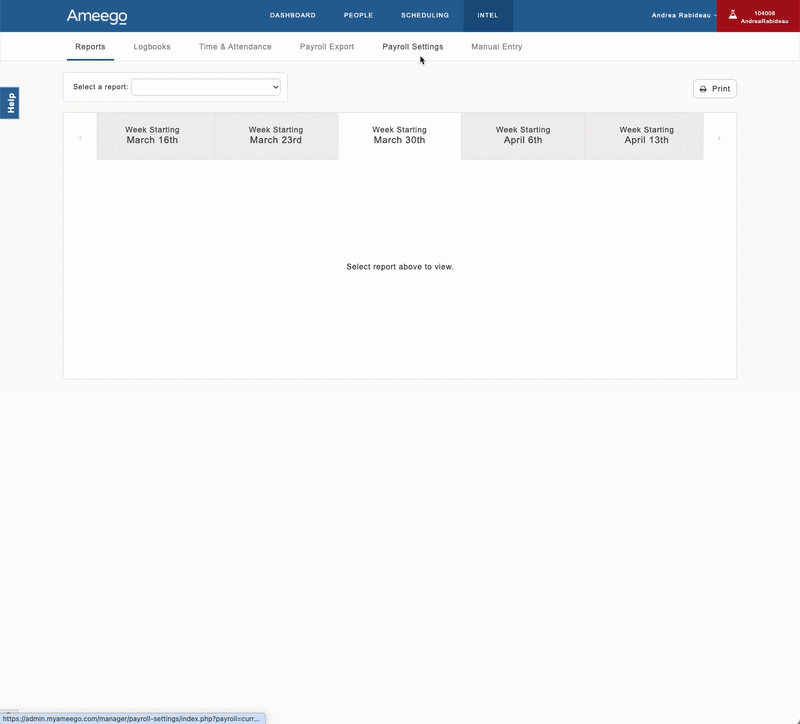Switch to the Logbooks tab
Image resolution: width=800 pixels, height=724 pixels.
tap(152, 46)
